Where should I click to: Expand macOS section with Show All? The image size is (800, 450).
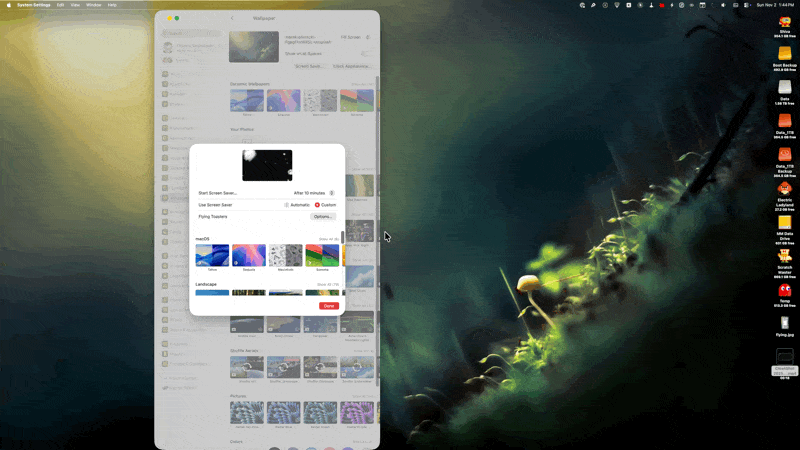click(328, 239)
